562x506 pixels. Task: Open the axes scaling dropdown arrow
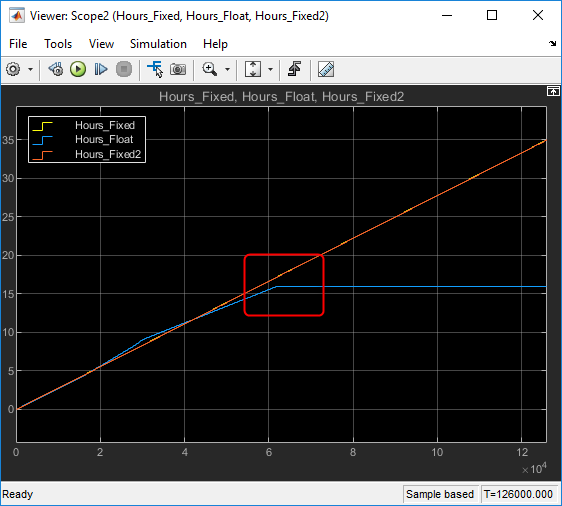click(271, 70)
